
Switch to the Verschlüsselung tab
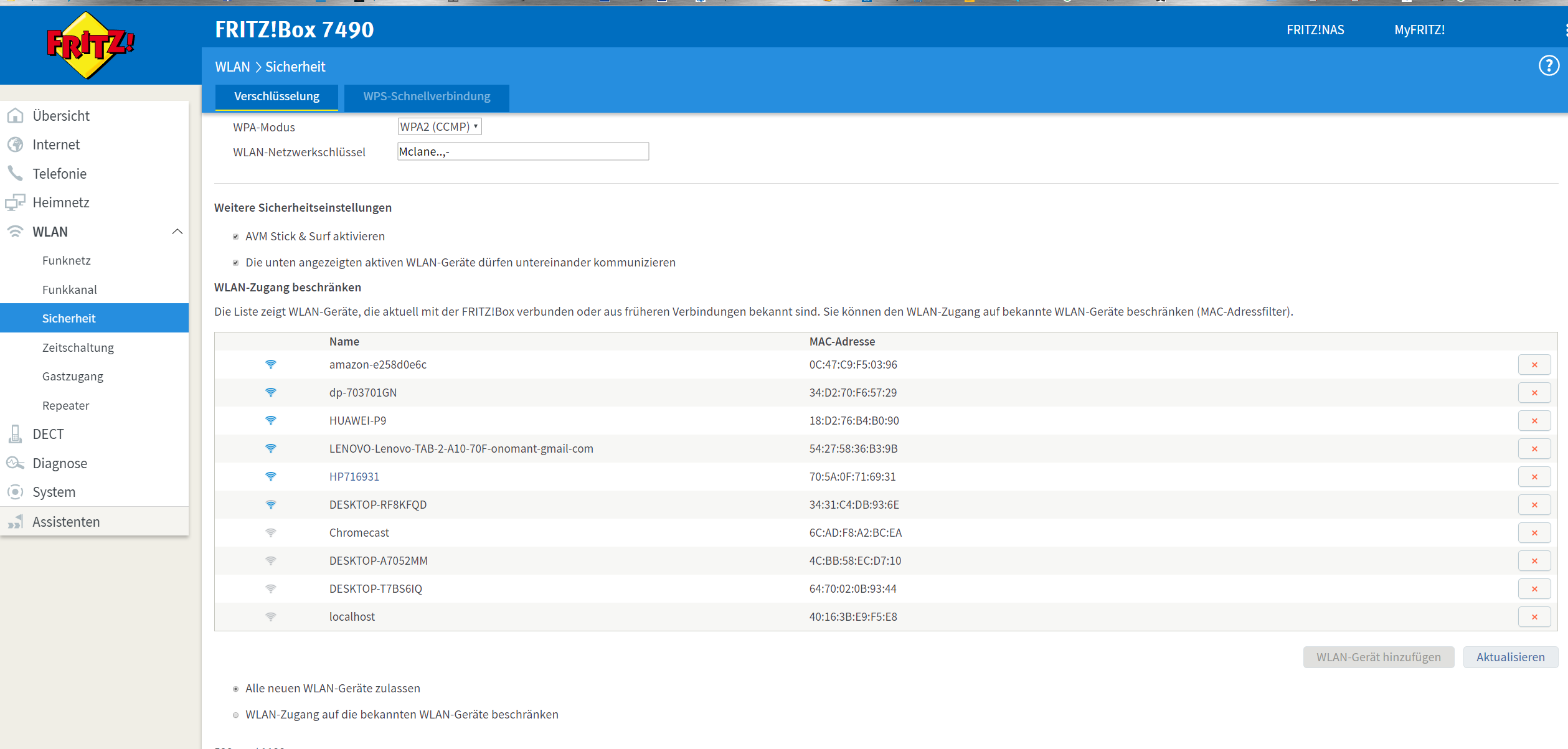coord(276,97)
